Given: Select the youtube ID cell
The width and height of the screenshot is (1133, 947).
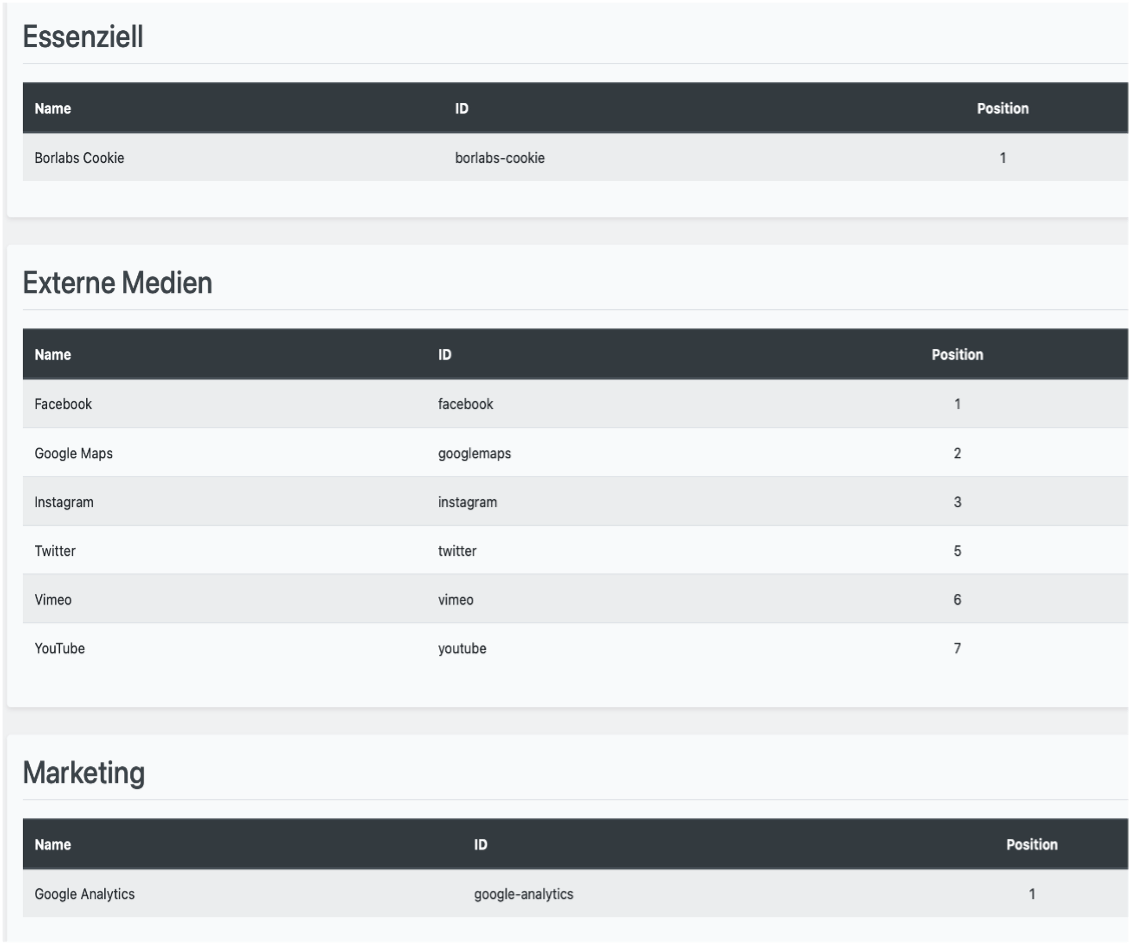Looking at the screenshot, I should pos(462,649).
